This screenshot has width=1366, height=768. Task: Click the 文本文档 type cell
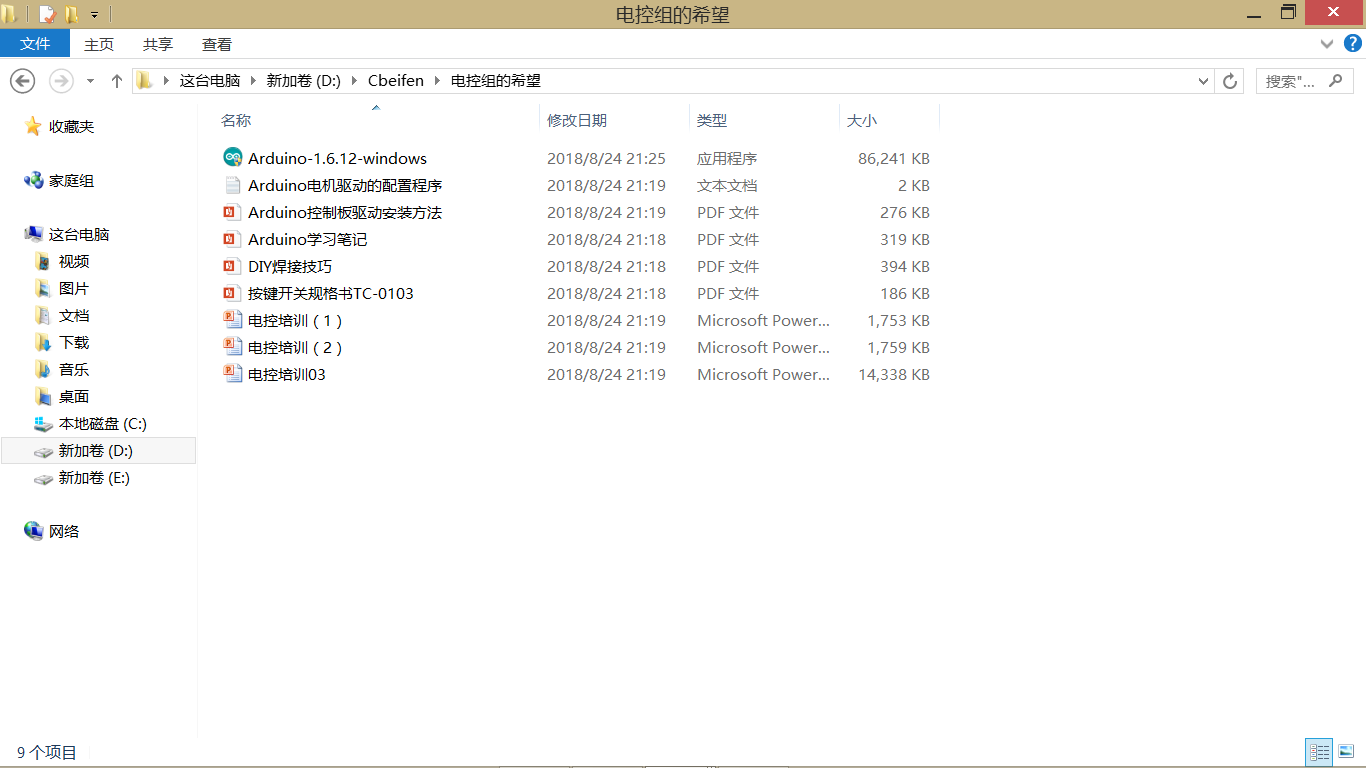click(x=727, y=185)
